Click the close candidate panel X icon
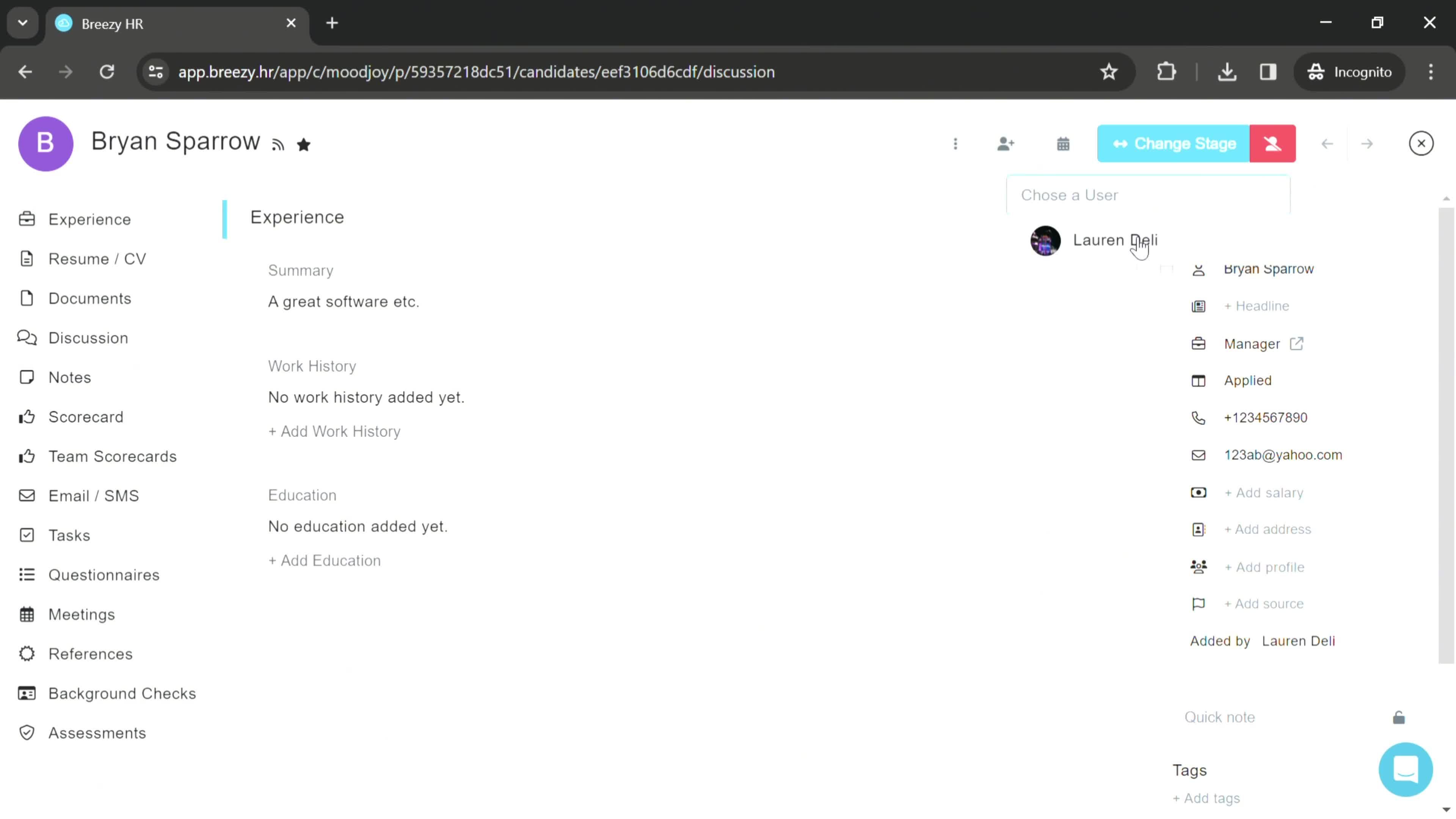This screenshot has height=819, width=1456. [1421, 143]
